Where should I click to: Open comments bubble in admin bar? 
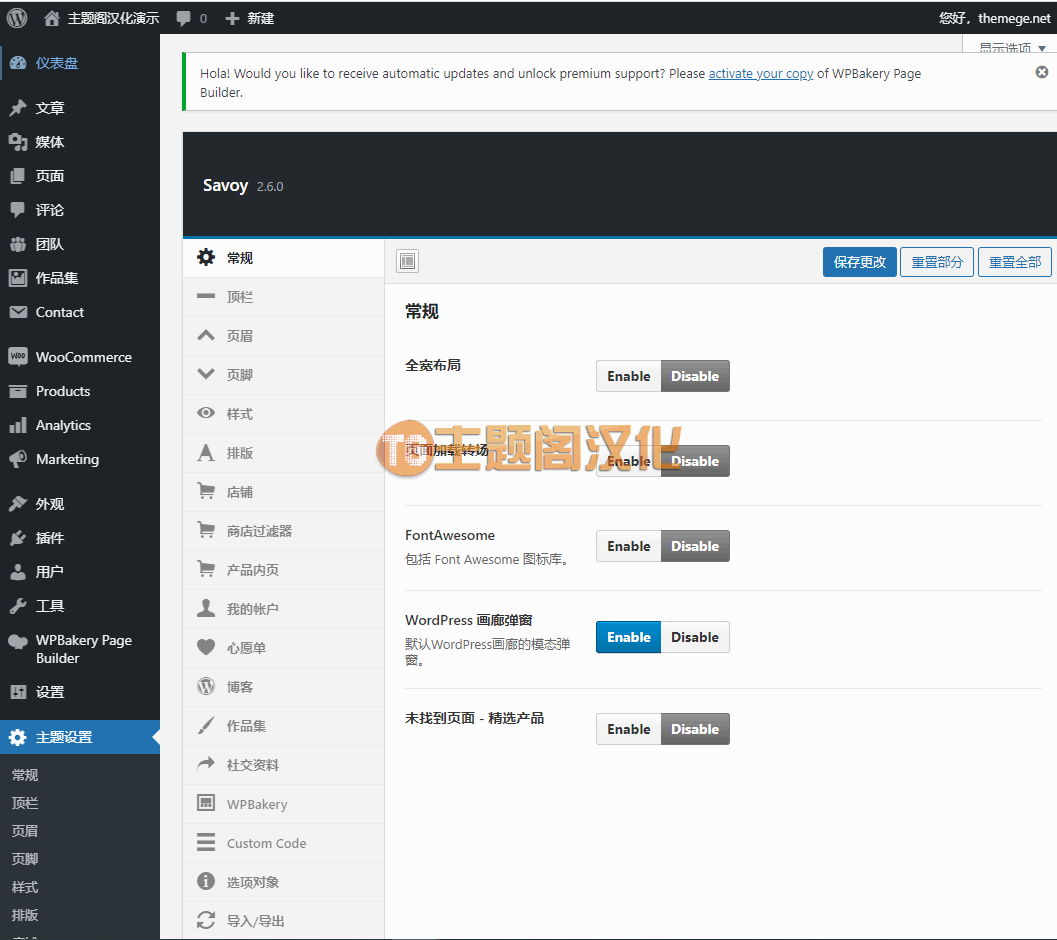click(183, 18)
